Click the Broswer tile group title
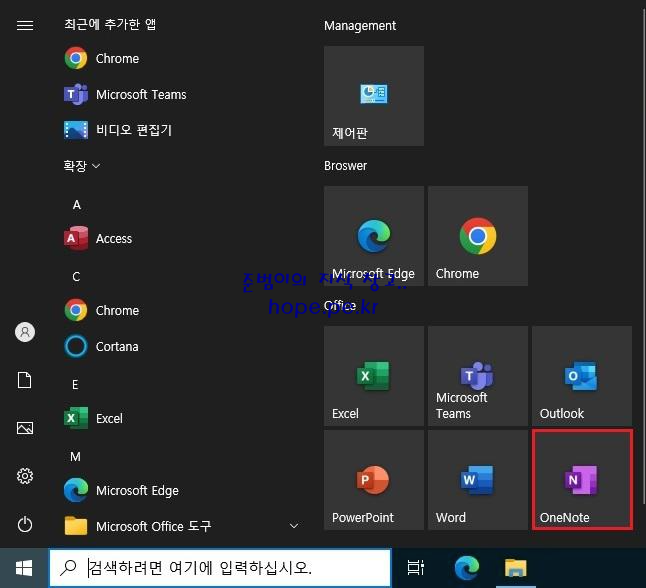This screenshot has width=646, height=588. click(345, 166)
